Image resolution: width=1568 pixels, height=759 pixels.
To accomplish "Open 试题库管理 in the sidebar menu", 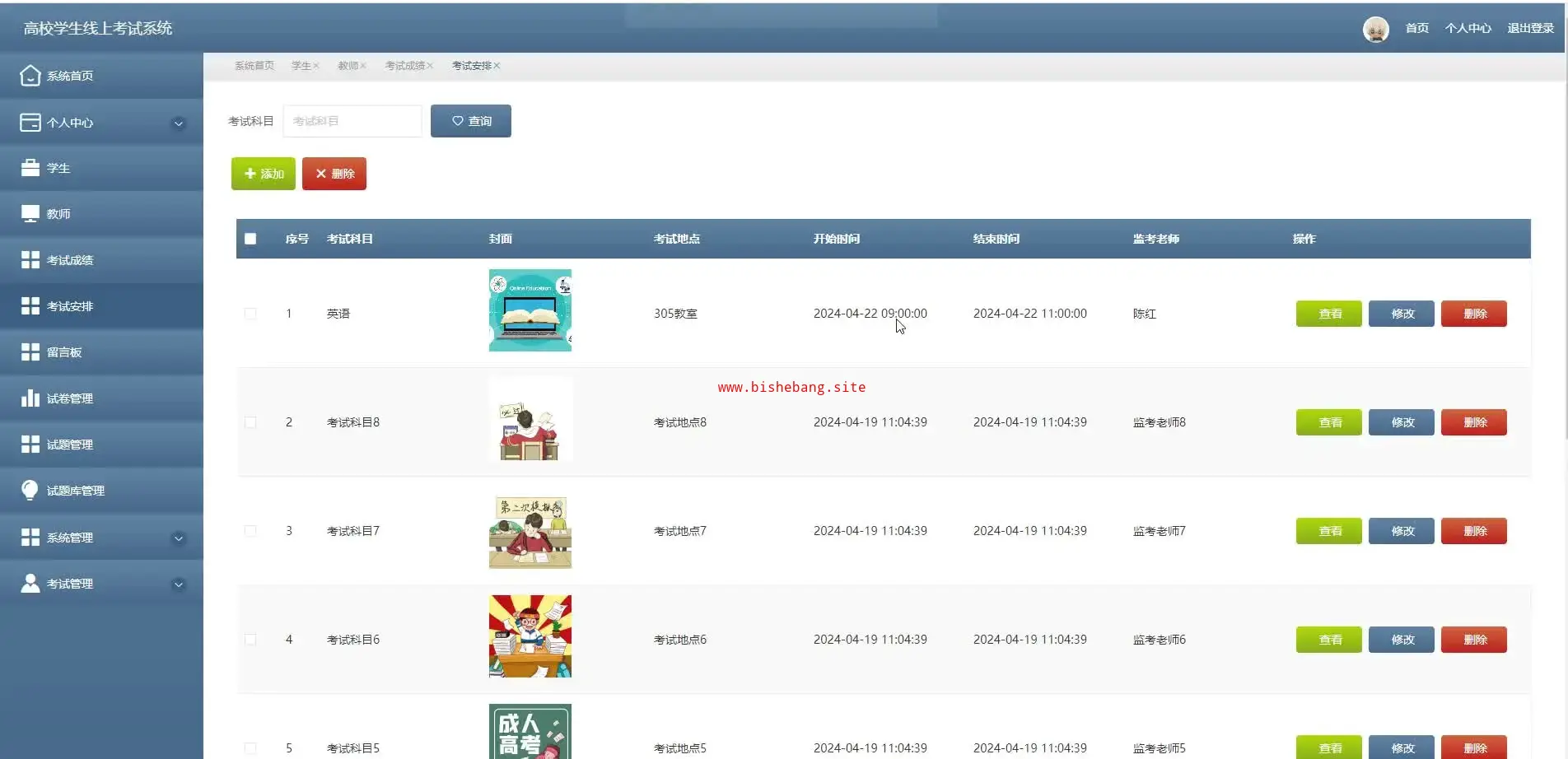I will 101,491.
